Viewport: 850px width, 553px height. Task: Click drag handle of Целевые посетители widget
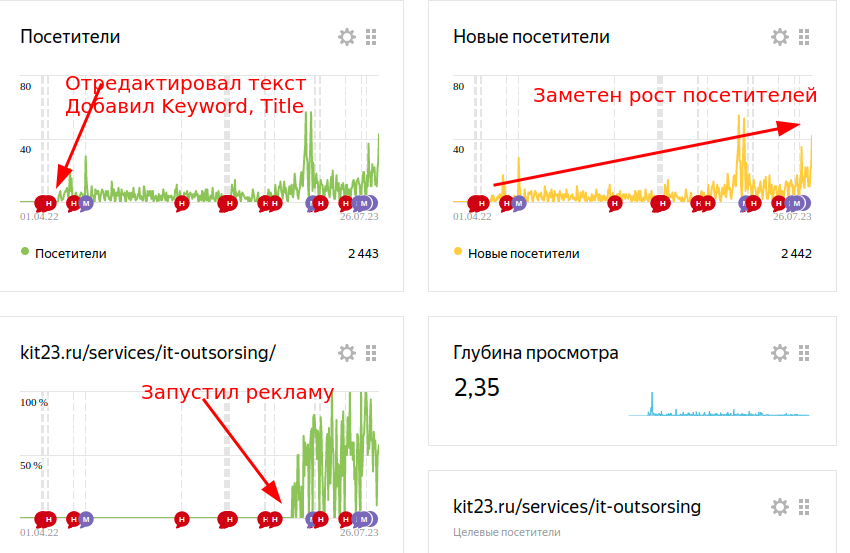(x=804, y=507)
